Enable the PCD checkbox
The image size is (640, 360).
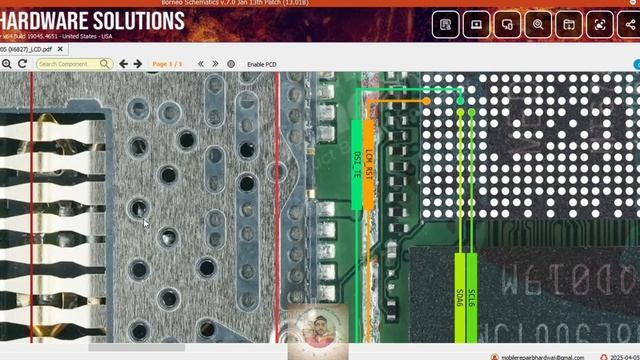[243, 64]
